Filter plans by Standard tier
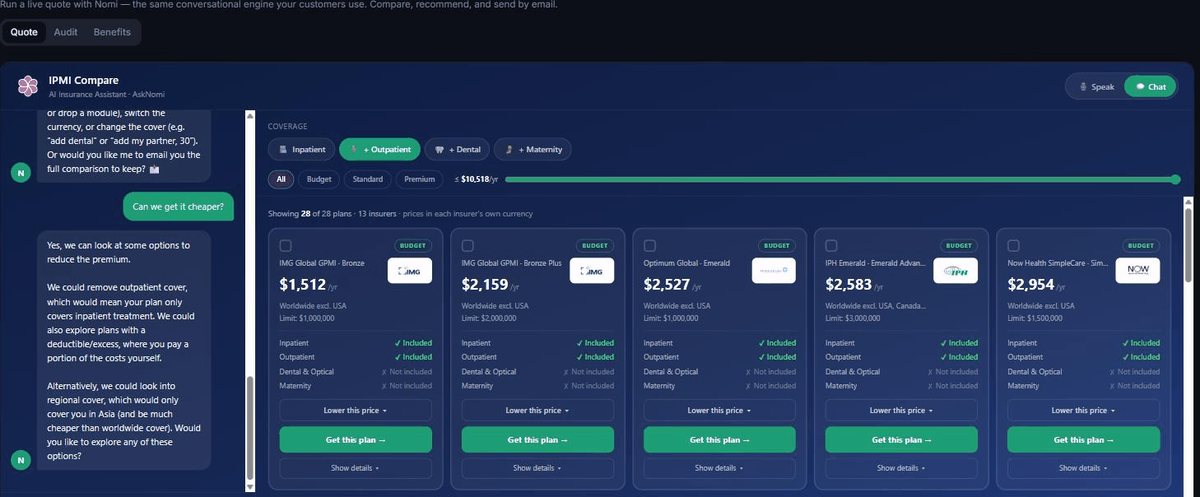 pyautogui.click(x=368, y=179)
